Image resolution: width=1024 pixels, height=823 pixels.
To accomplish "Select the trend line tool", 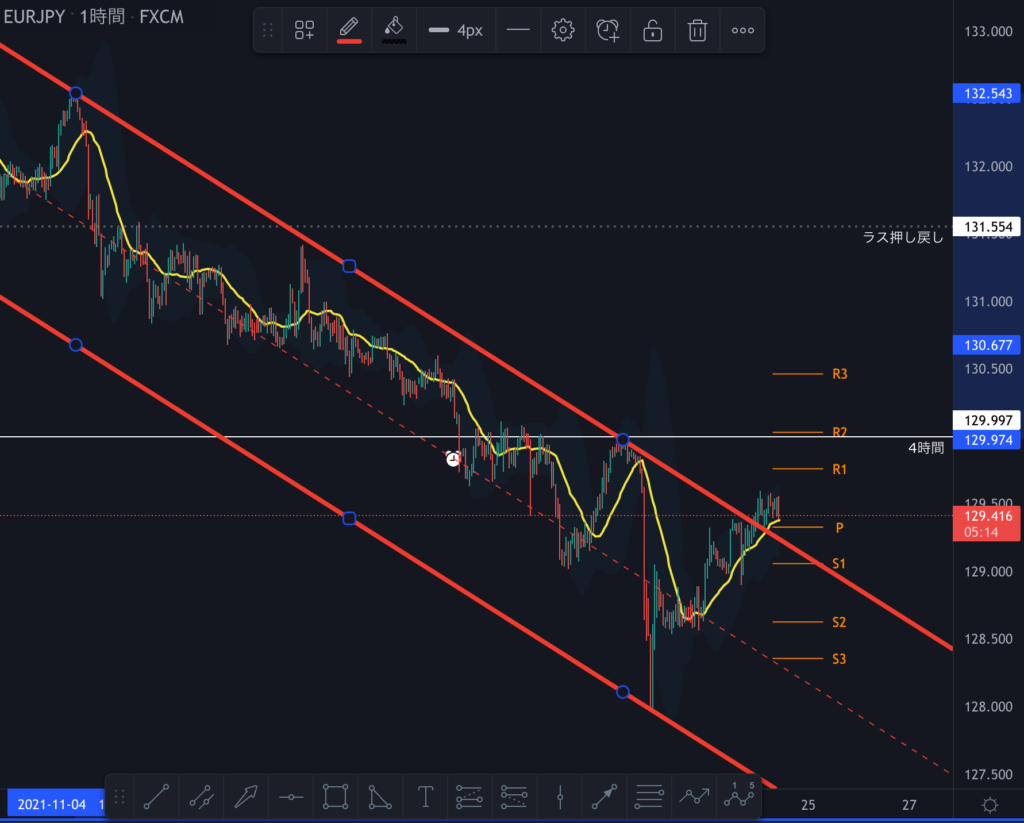I will click(155, 797).
